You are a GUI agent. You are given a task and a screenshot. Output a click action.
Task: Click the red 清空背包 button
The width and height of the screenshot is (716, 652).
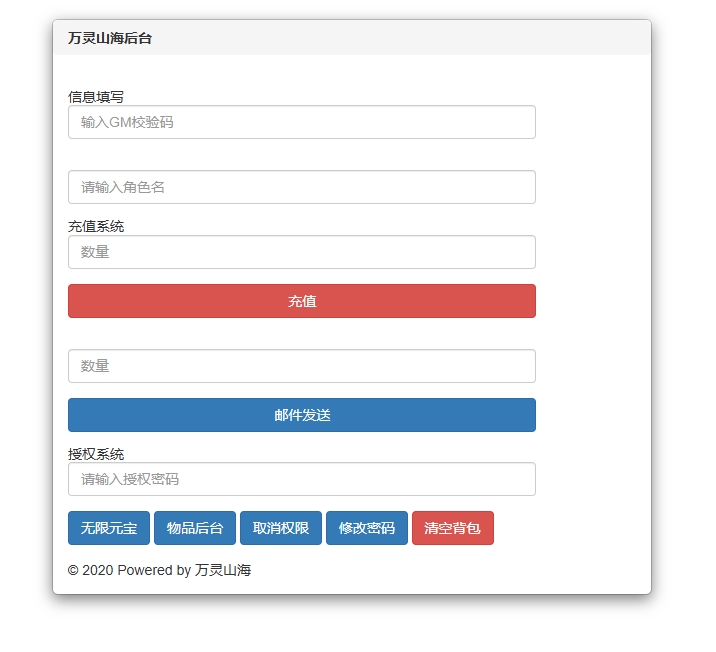[x=453, y=528]
